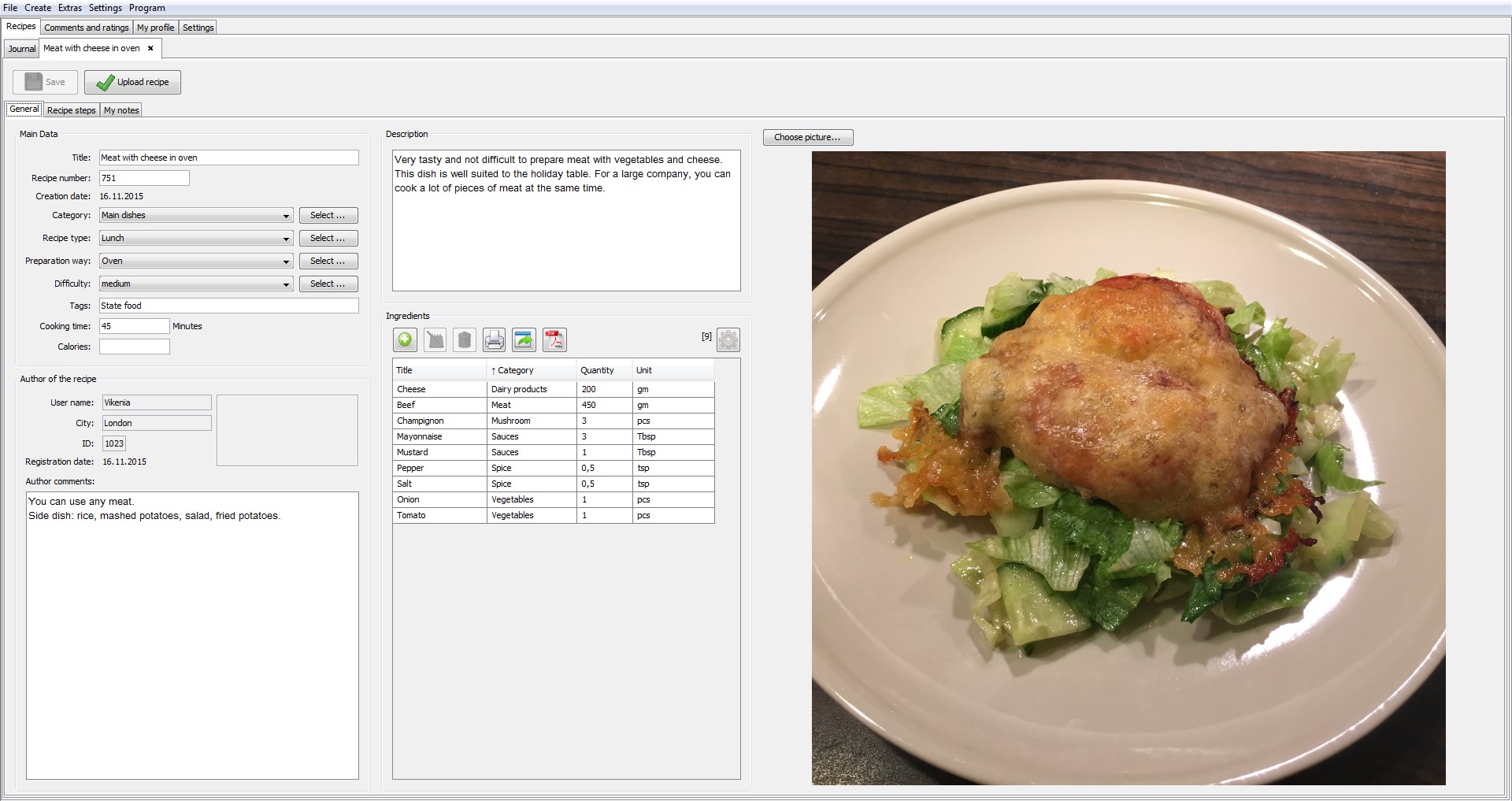Click the Save icon button

44,82
